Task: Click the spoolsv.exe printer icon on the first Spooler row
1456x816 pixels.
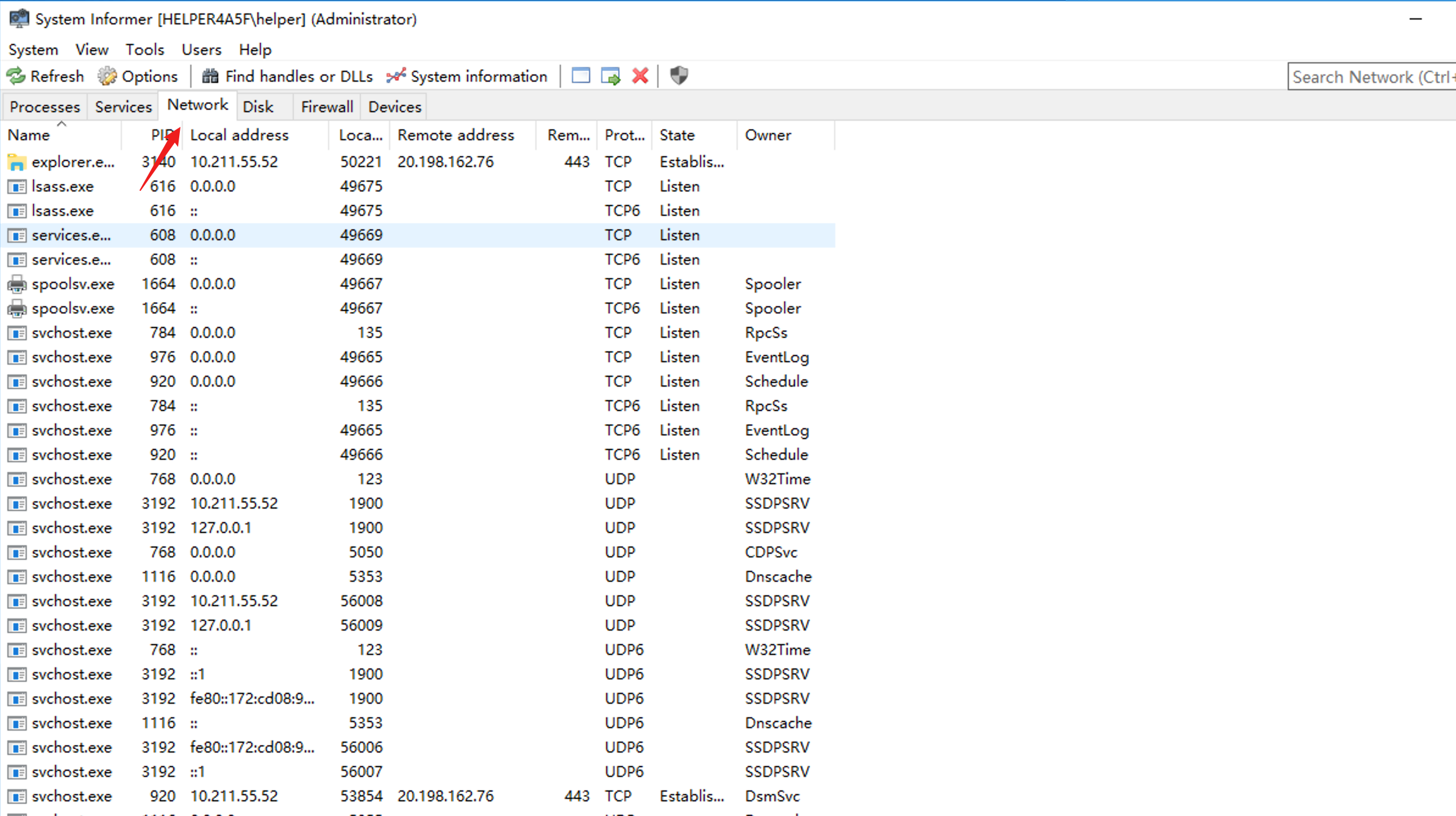Action: [16, 284]
